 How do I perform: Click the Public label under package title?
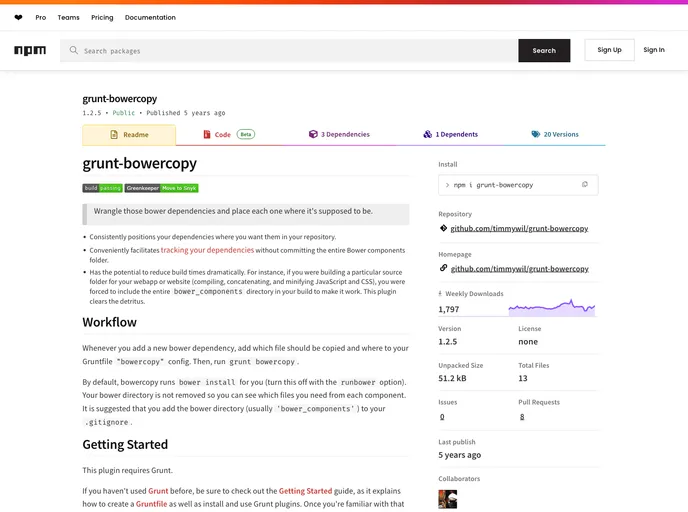click(123, 113)
